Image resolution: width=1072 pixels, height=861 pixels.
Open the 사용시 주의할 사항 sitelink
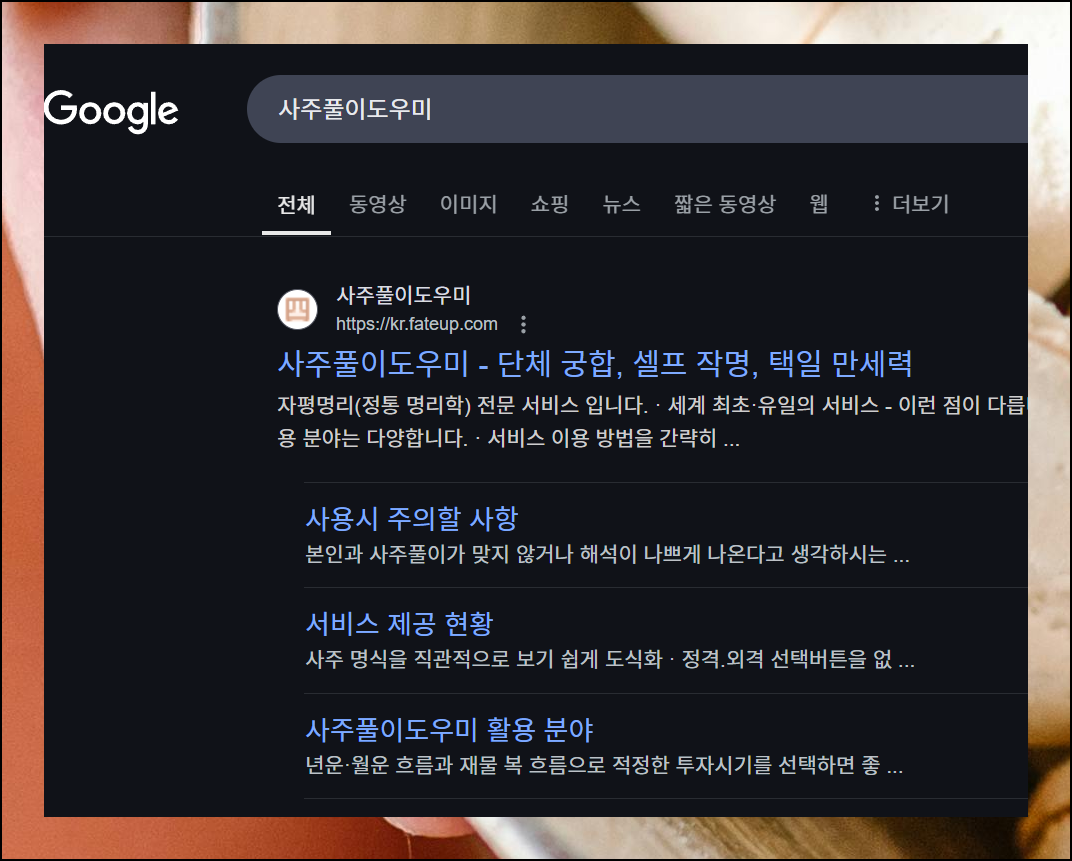point(412,518)
